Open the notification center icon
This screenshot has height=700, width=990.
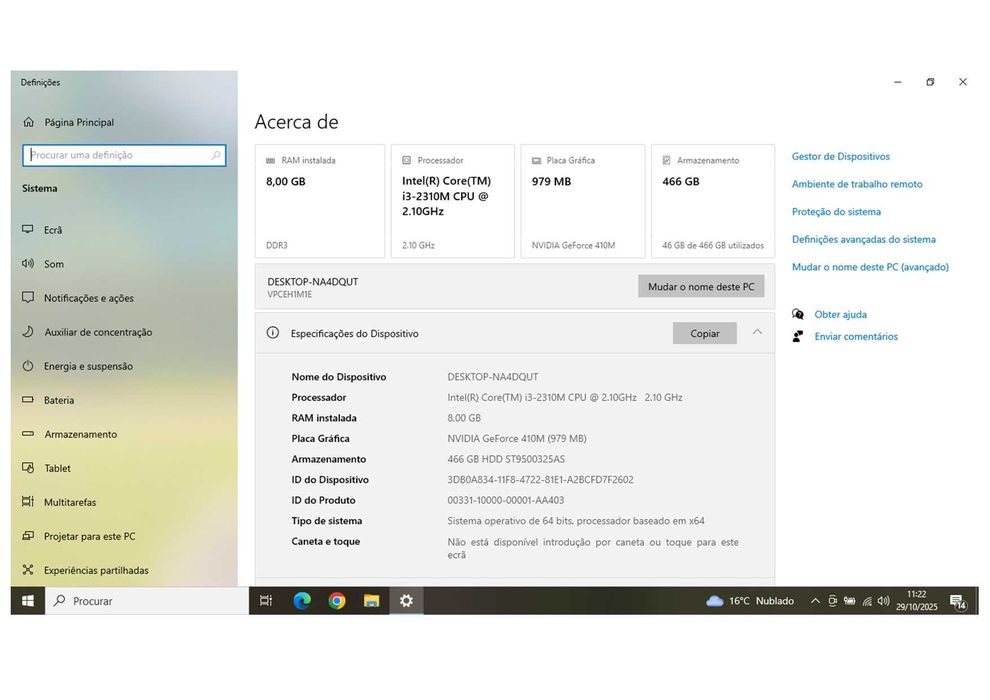click(x=958, y=602)
